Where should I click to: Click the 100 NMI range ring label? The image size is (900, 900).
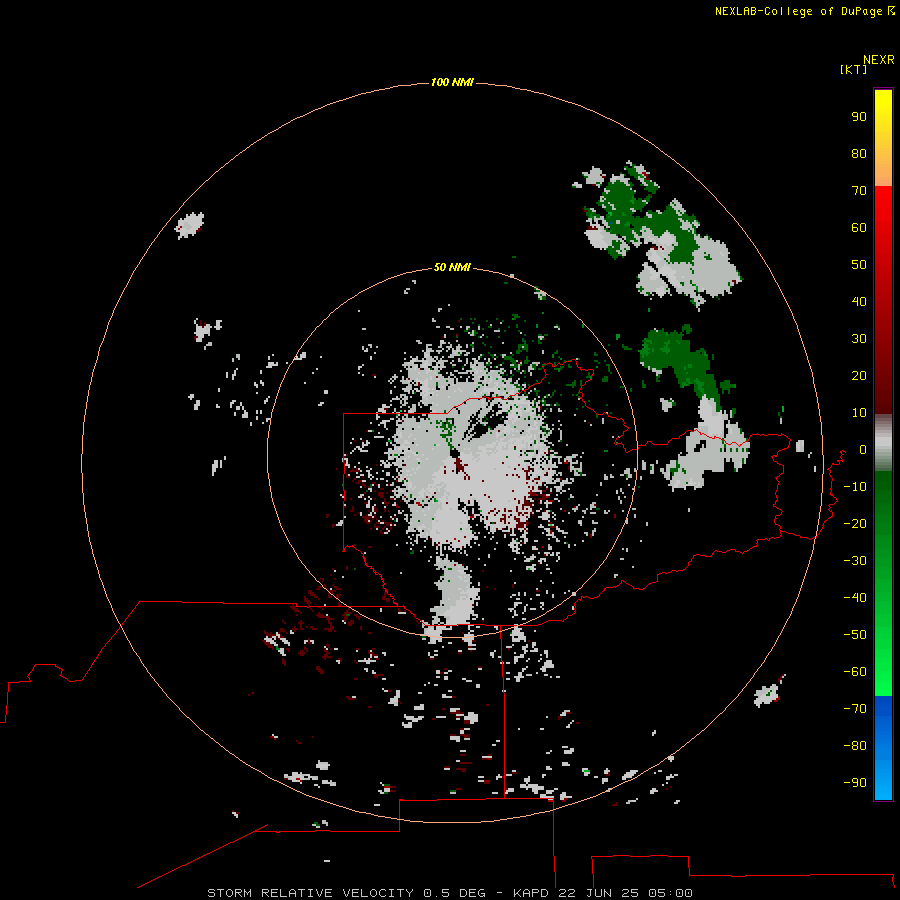(452, 82)
